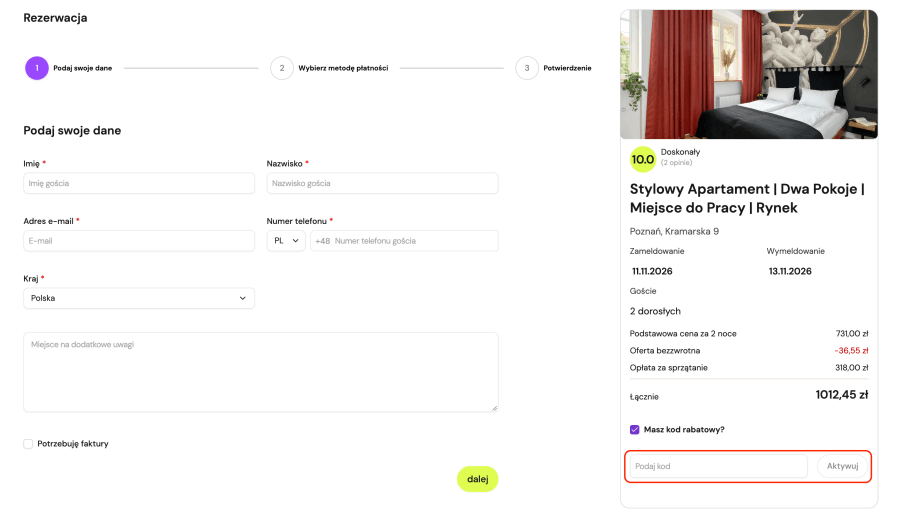Viewport: 900px width, 516px height.
Task: Click the discount value -36,55 zł
Action: coord(851,351)
